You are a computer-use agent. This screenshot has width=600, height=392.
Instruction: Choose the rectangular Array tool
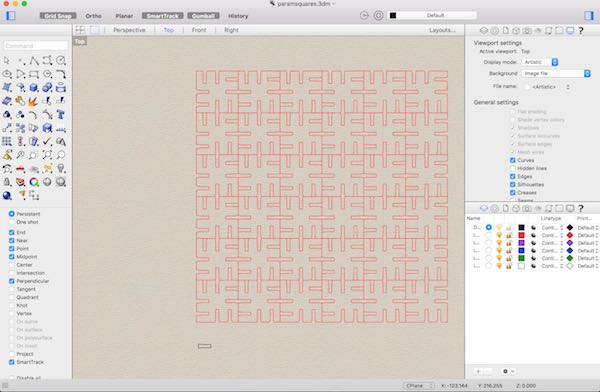click(7, 142)
